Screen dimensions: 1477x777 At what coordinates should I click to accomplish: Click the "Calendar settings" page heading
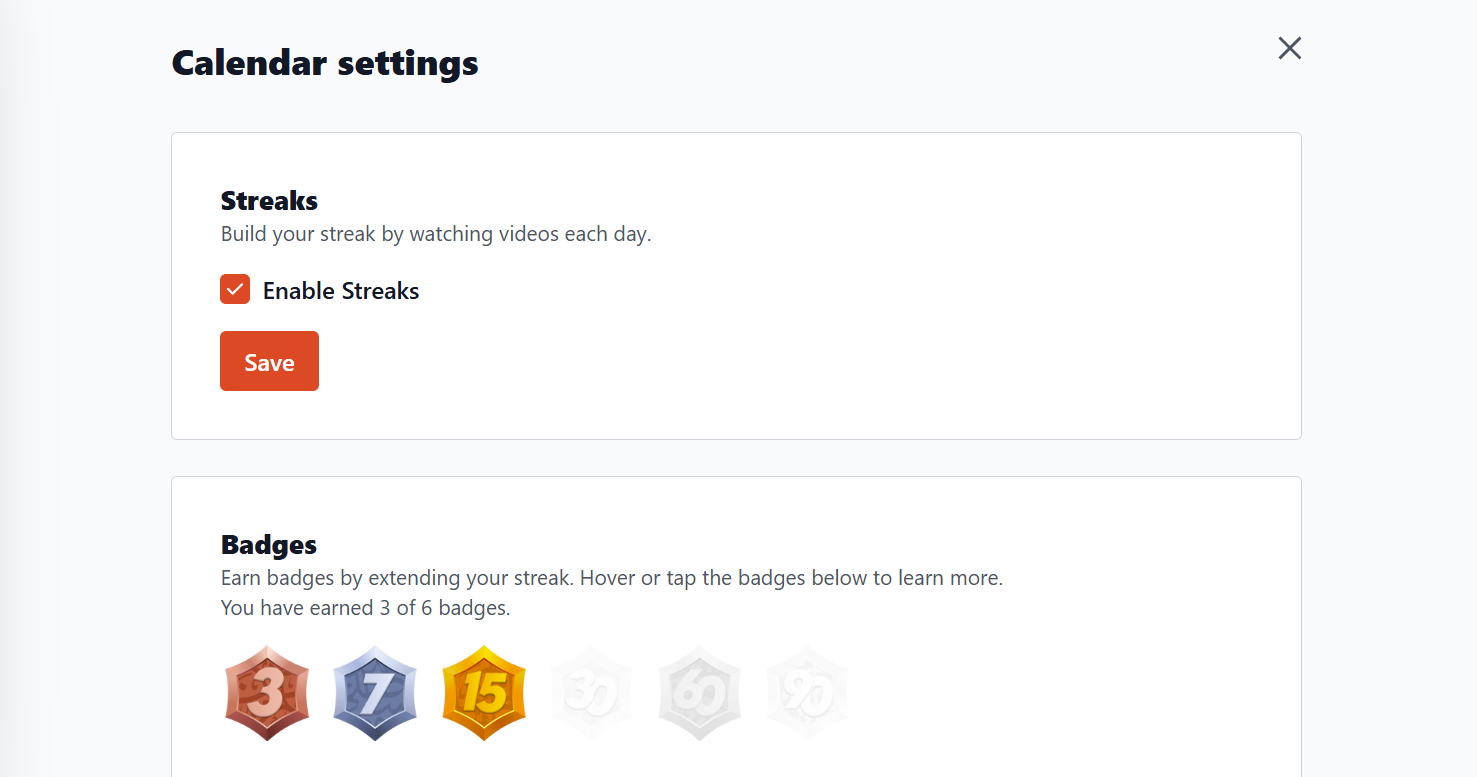[x=325, y=63]
